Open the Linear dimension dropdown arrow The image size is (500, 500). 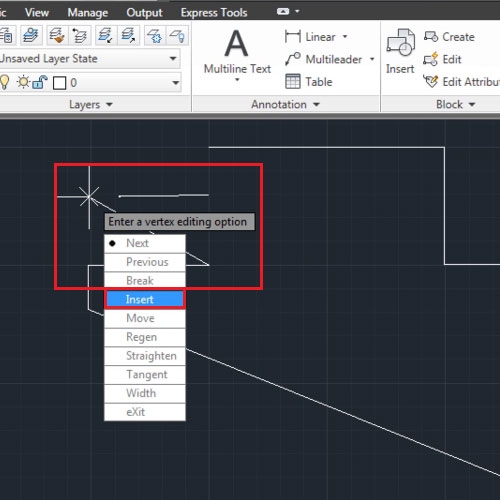pos(345,36)
